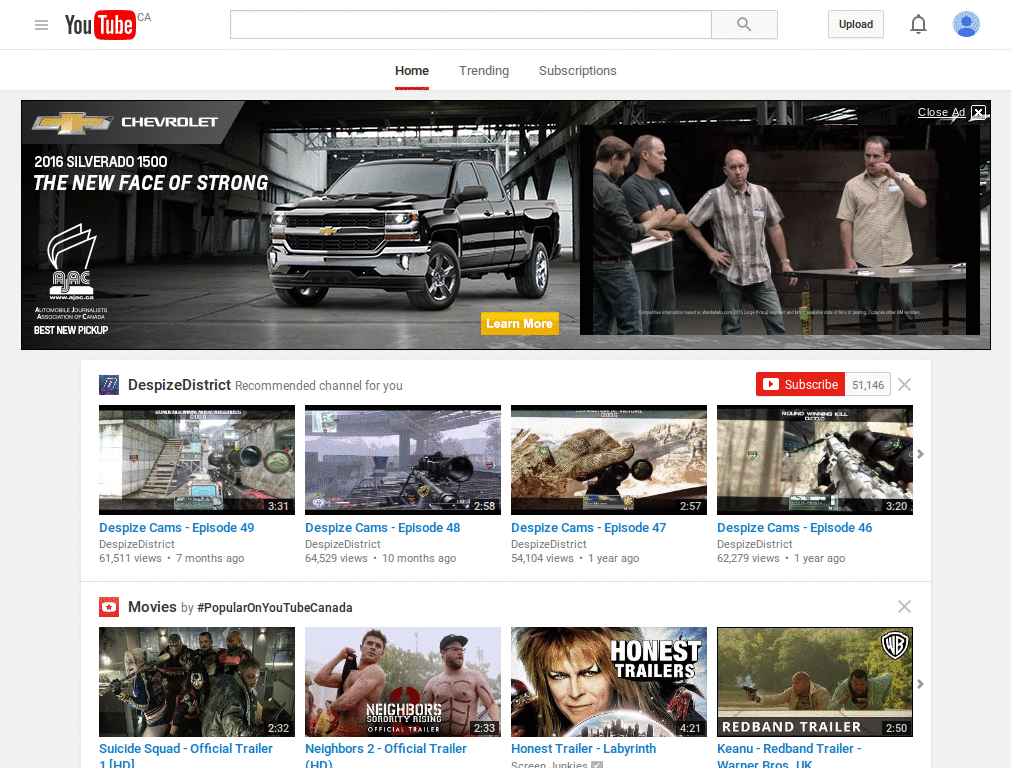Open the Movies shelf title

click(x=152, y=607)
